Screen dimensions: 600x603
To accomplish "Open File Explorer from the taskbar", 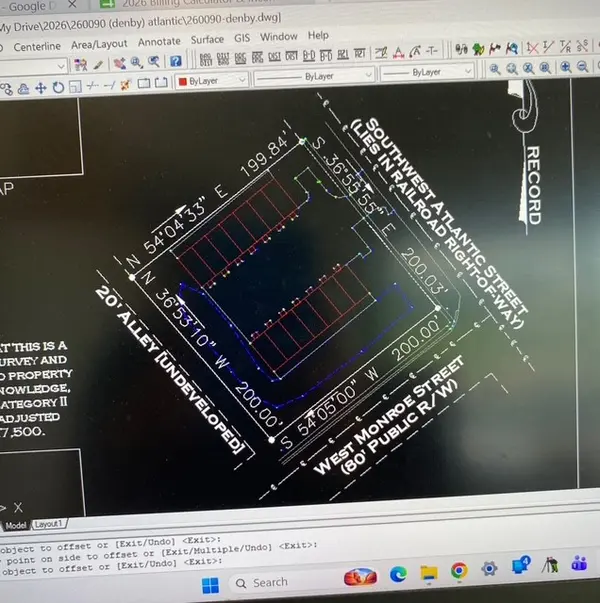I will [x=429, y=573].
